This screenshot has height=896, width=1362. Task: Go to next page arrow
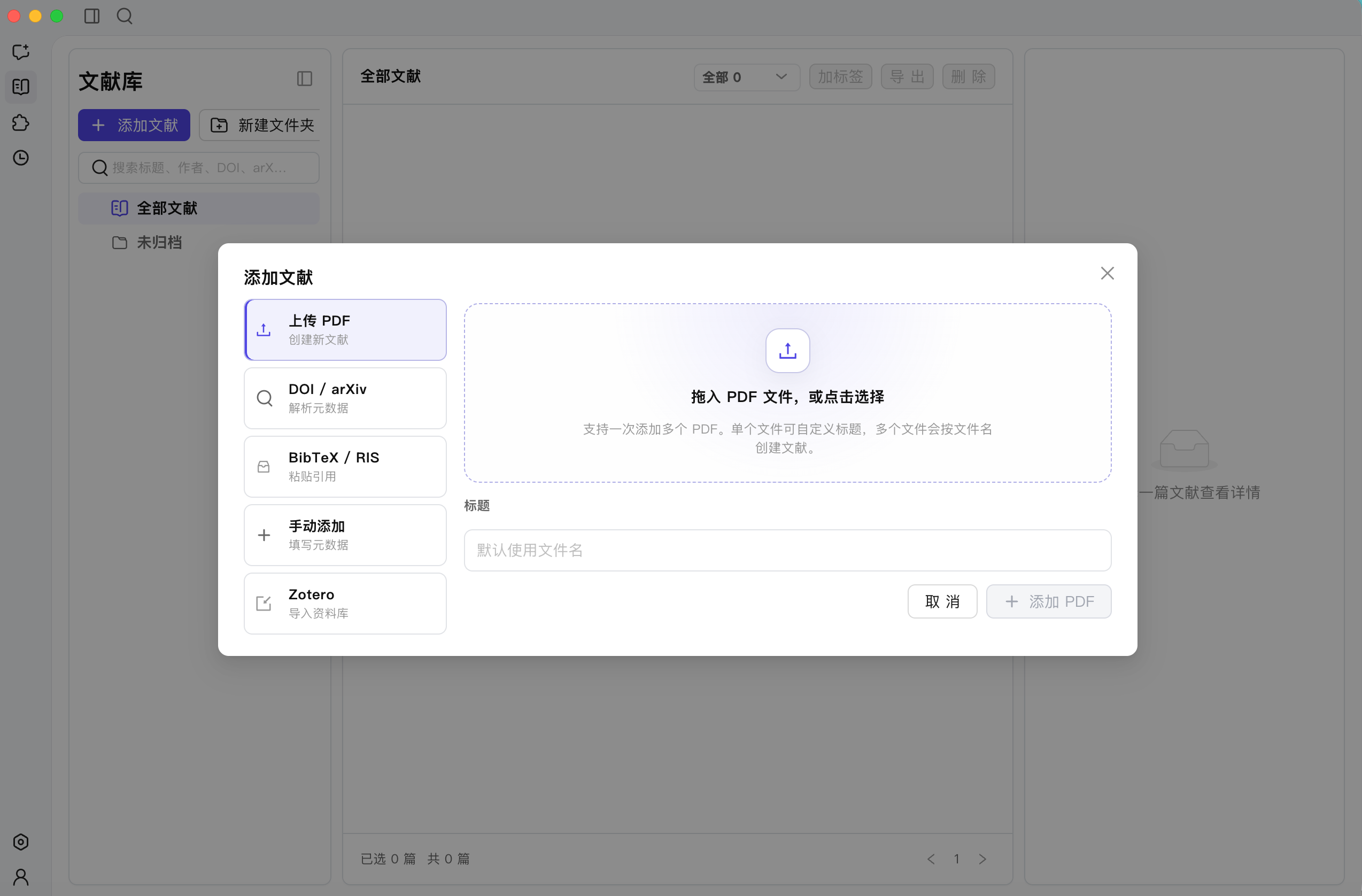click(982, 859)
